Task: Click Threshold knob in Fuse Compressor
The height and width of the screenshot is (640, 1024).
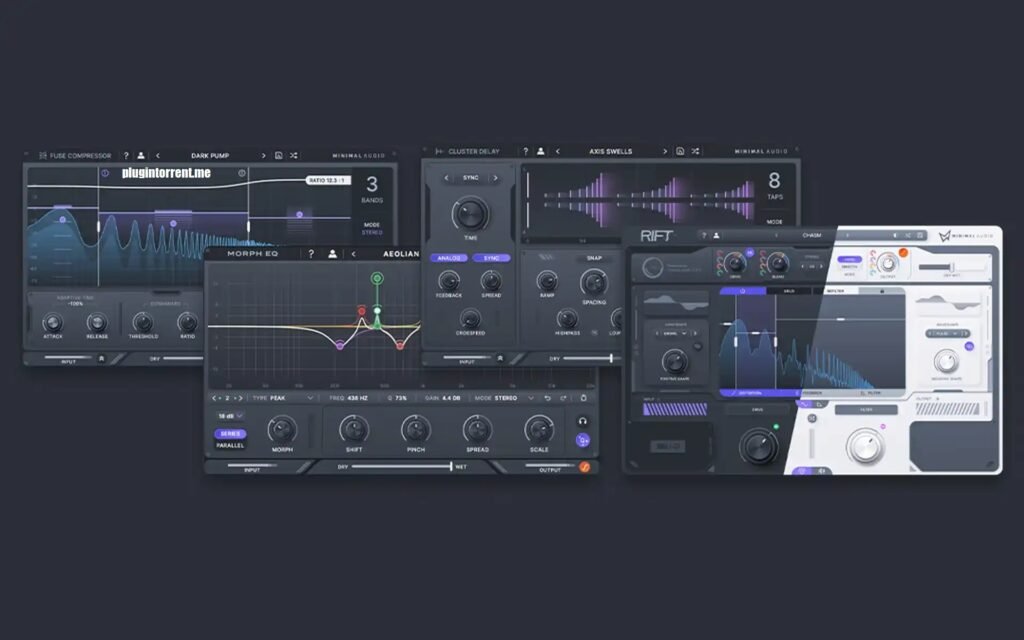Action: [x=142, y=322]
